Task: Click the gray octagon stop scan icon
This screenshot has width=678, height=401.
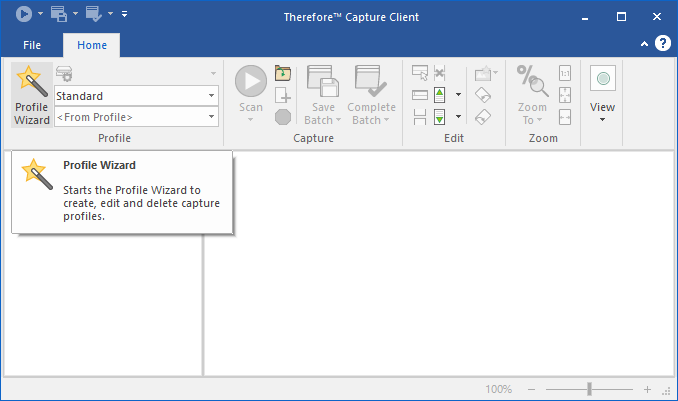Action: click(283, 117)
